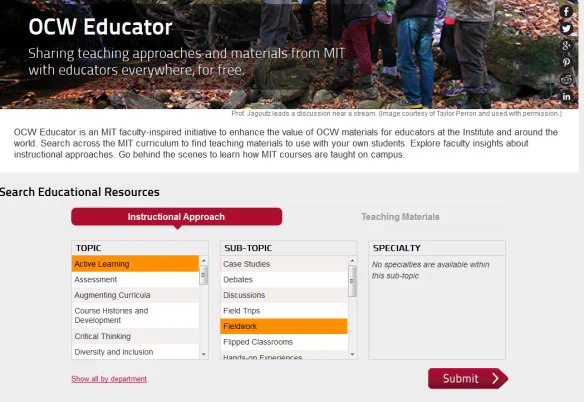Screen dimensions: 584x402
Task: Click the Topic list's up arrow
Action: pos(204,261)
